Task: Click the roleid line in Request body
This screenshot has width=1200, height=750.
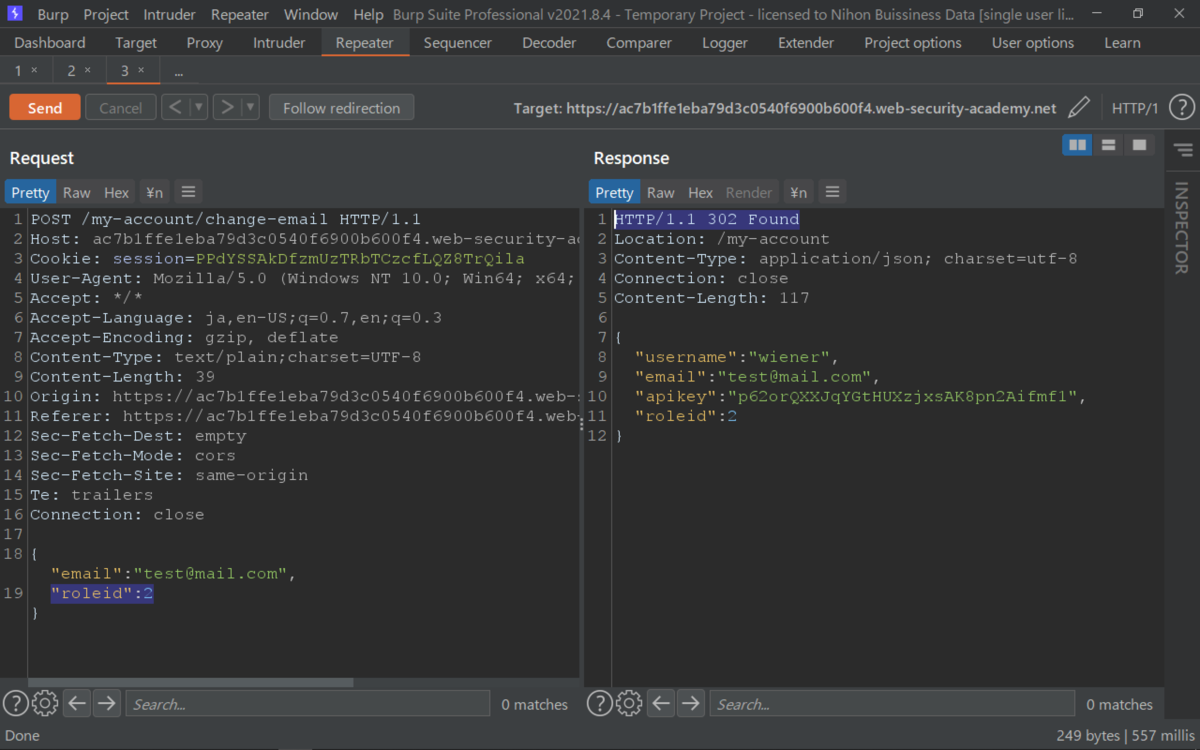Action: click(102, 594)
